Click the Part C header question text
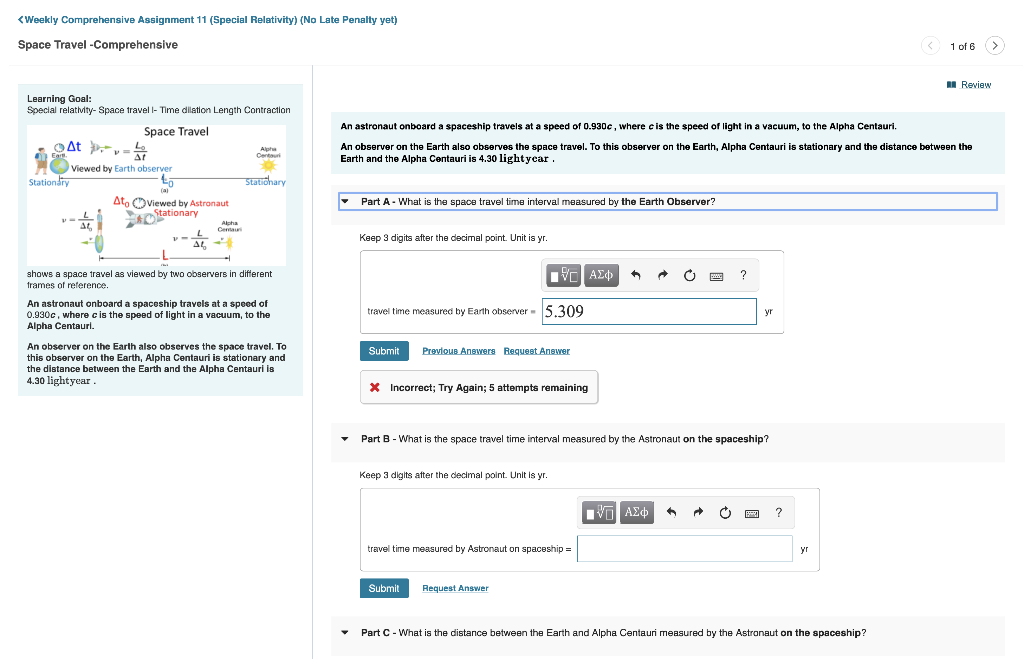Screen dimensions: 1024x659 point(614,632)
